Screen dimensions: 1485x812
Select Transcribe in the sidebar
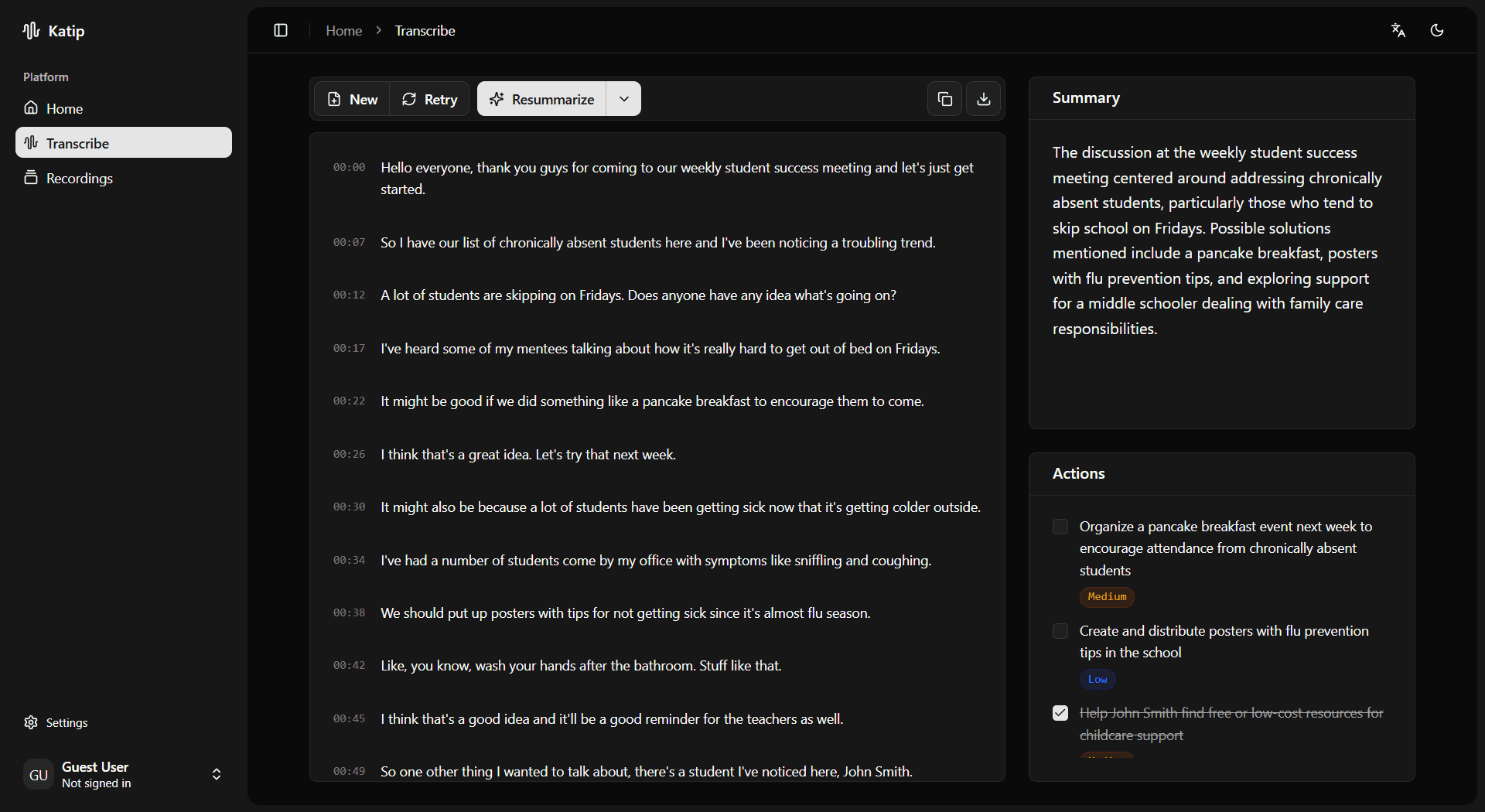coord(77,143)
